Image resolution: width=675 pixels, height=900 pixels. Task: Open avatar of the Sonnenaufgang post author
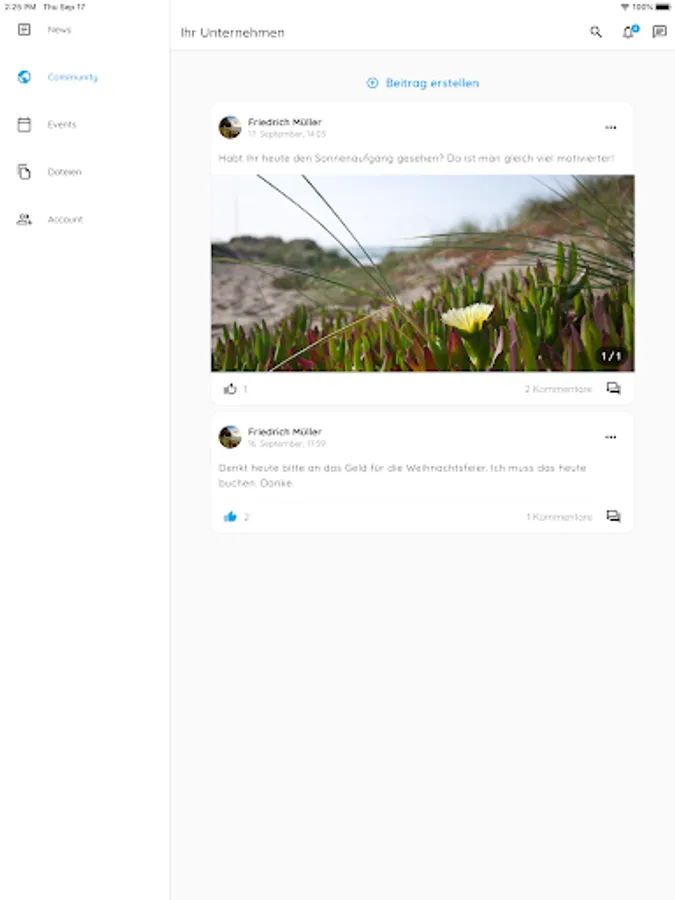[x=230, y=127]
